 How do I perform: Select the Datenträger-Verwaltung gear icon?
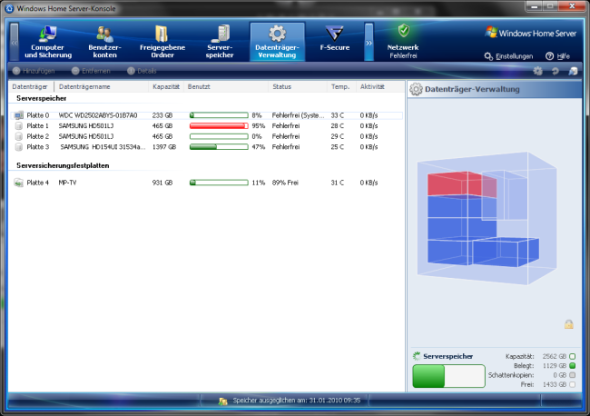[277, 34]
